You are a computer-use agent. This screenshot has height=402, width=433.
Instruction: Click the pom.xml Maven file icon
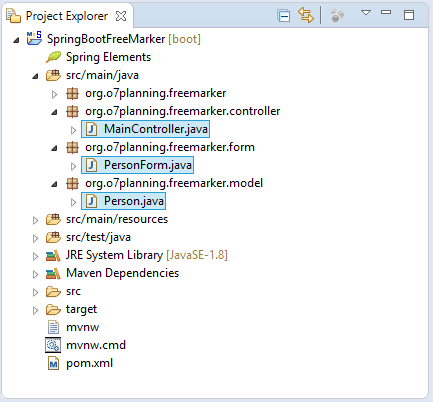pos(53,363)
